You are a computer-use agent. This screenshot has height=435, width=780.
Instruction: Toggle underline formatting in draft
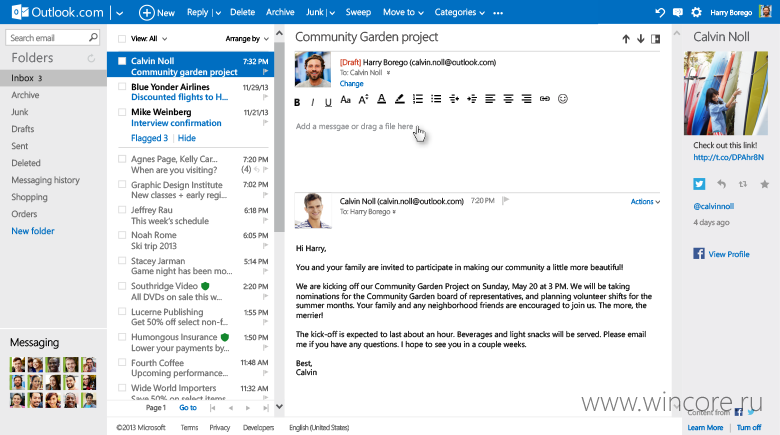(x=328, y=102)
